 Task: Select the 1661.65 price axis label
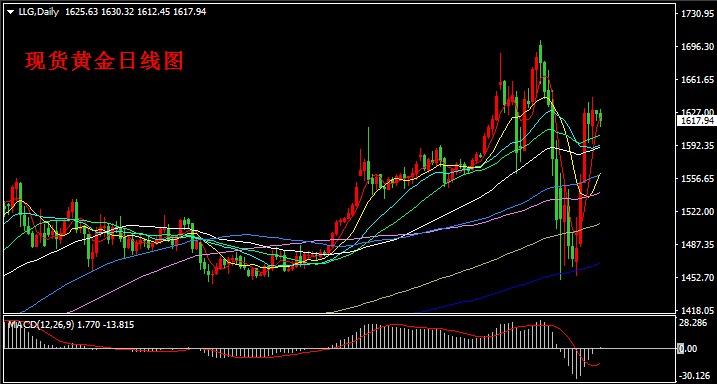(697, 80)
